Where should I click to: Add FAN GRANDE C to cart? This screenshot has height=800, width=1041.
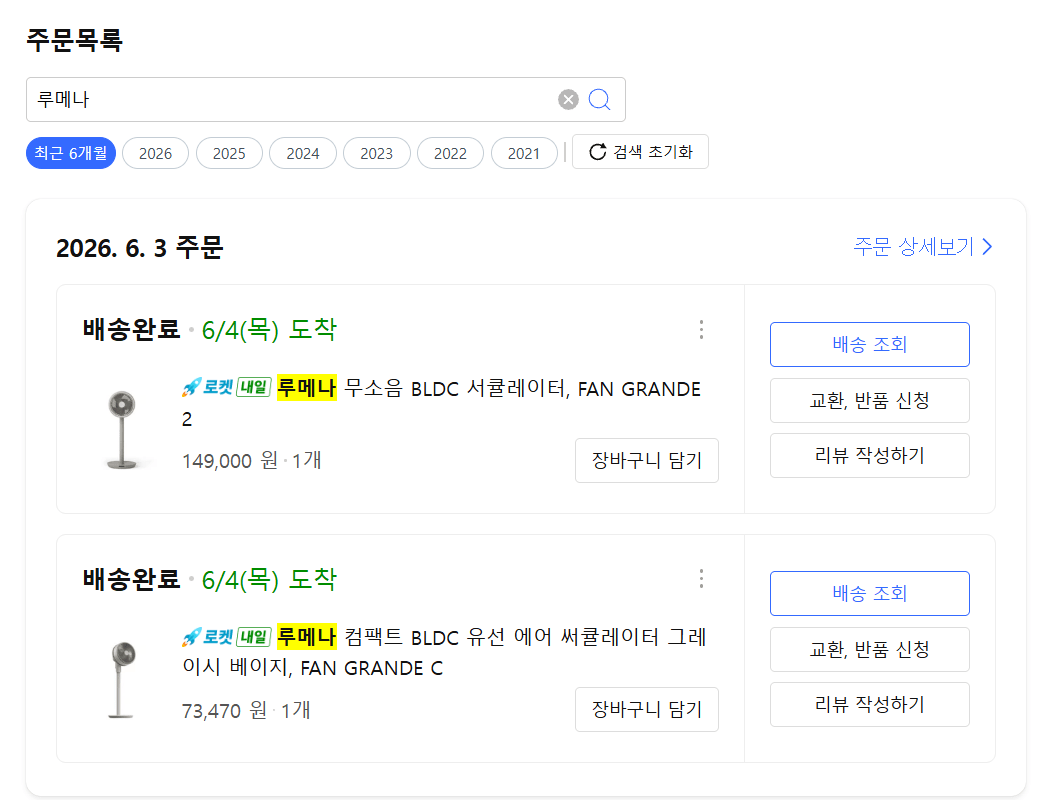point(647,709)
